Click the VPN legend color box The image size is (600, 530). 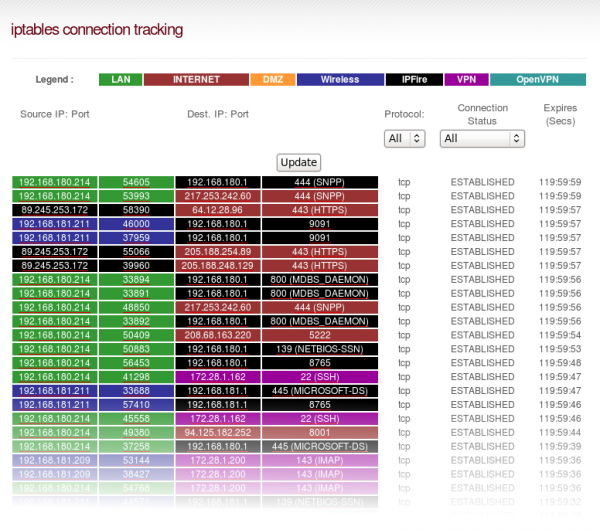point(466,80)
